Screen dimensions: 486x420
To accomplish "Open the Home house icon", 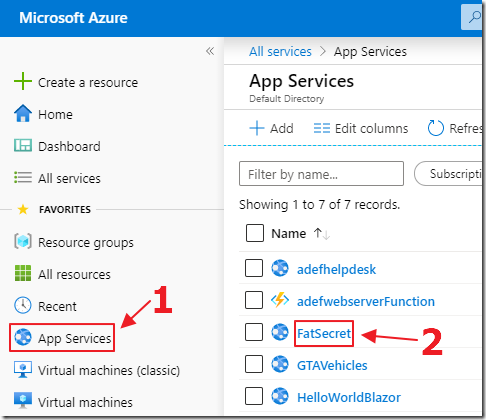I will pyautogui.click(x=23, y=113).
